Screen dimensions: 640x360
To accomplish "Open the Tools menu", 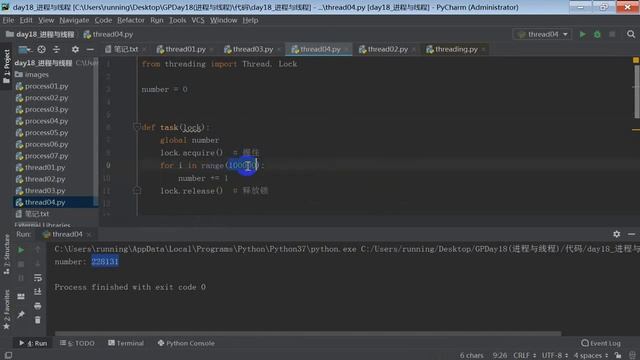I will [178, 20].
